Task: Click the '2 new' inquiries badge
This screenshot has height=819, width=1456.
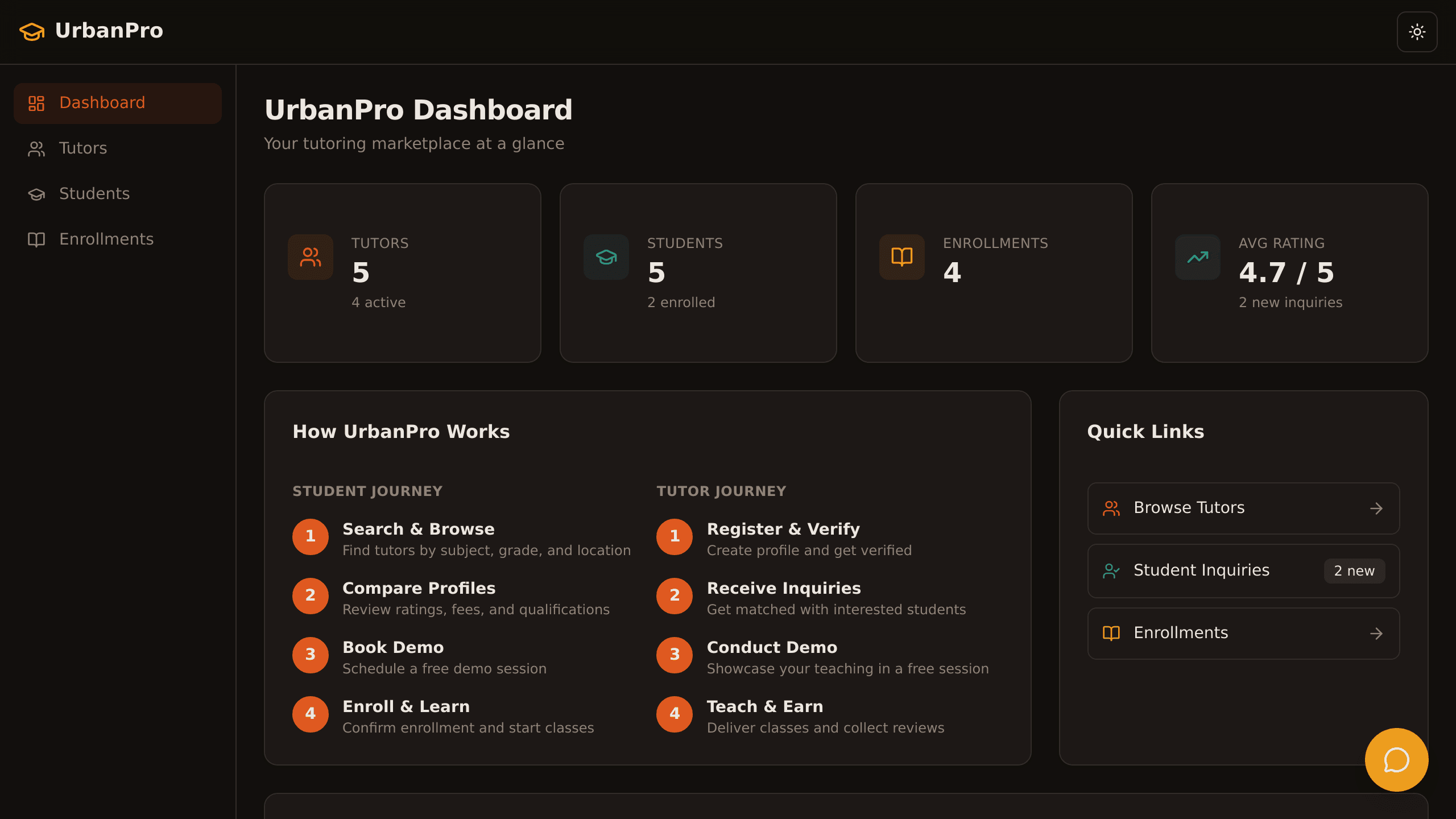Action: (x=1354, y=571)
